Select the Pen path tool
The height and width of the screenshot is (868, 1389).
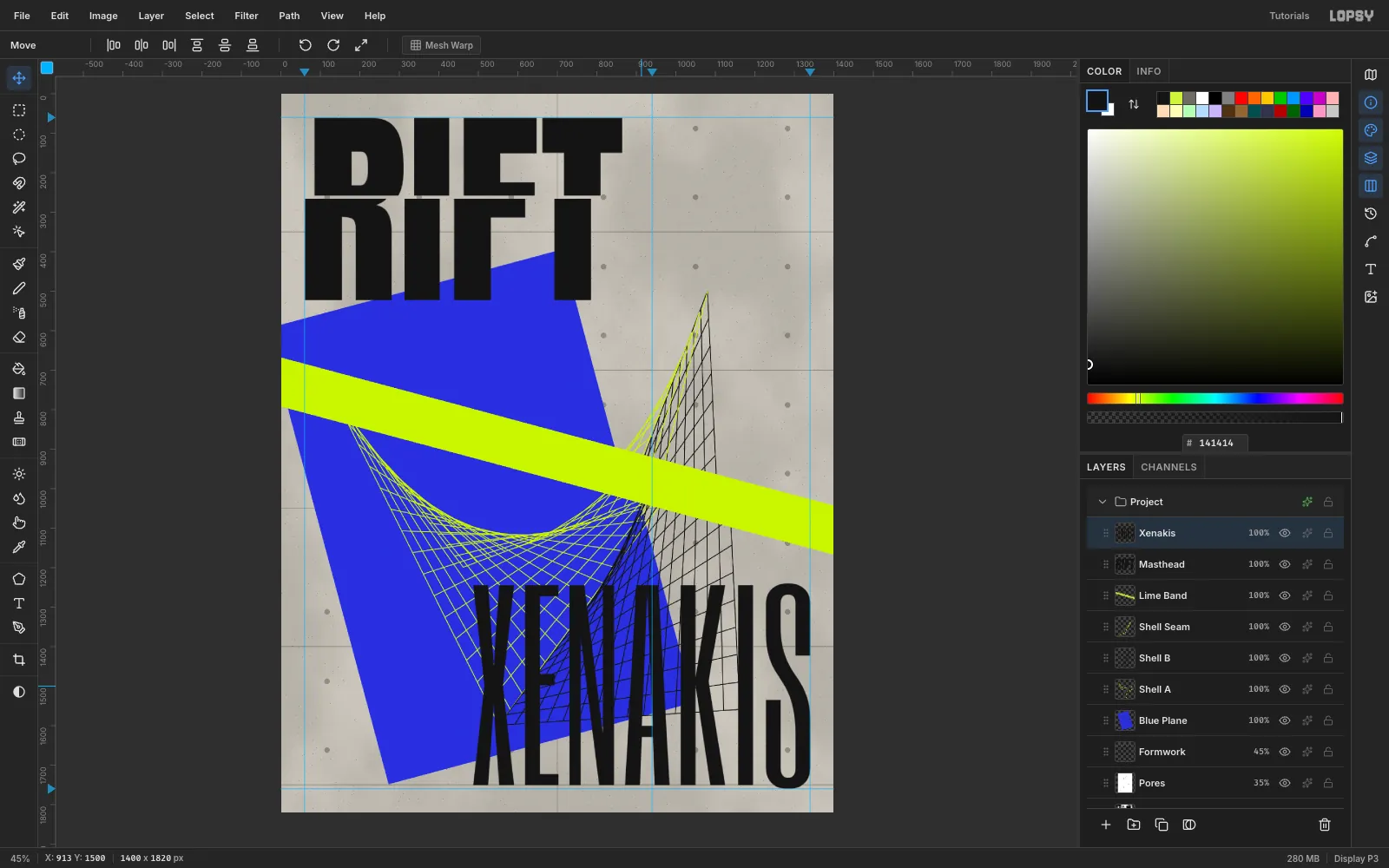[19, 628]
